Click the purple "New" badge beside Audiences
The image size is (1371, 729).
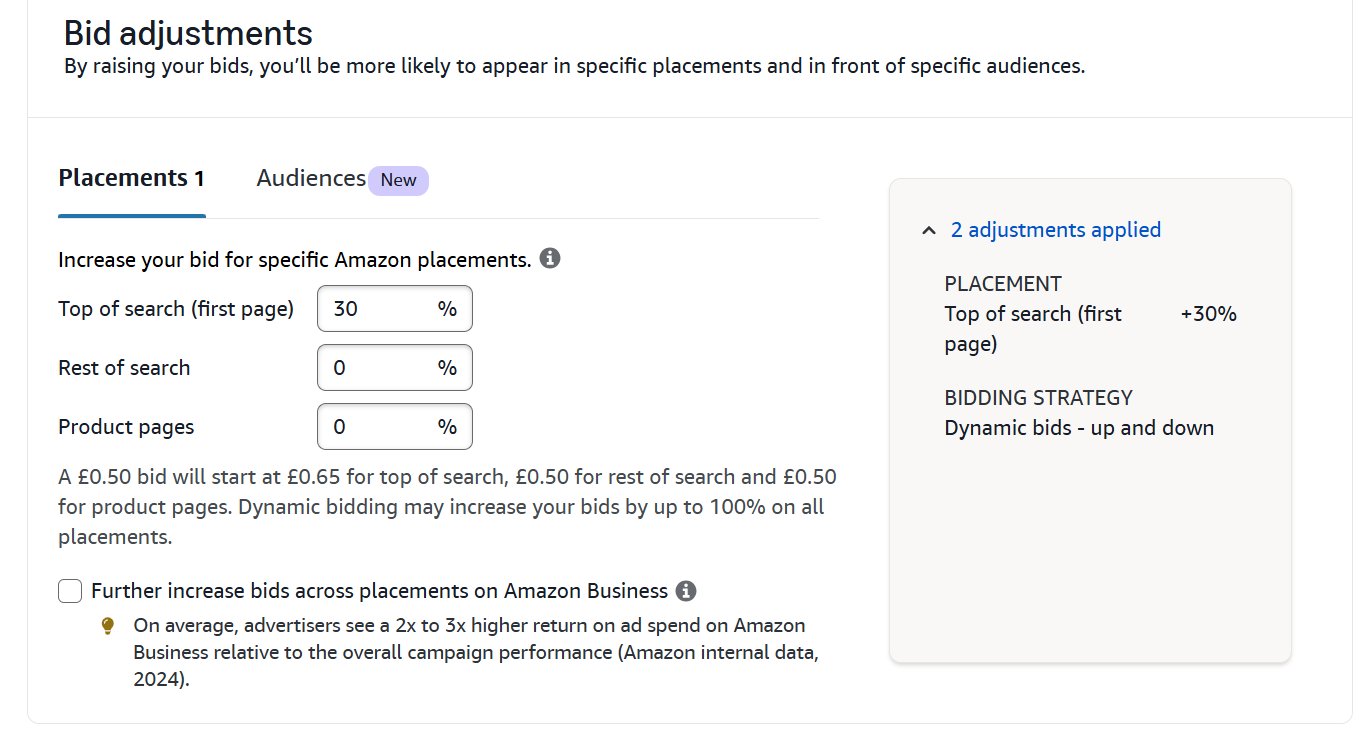tap(398, 180)
